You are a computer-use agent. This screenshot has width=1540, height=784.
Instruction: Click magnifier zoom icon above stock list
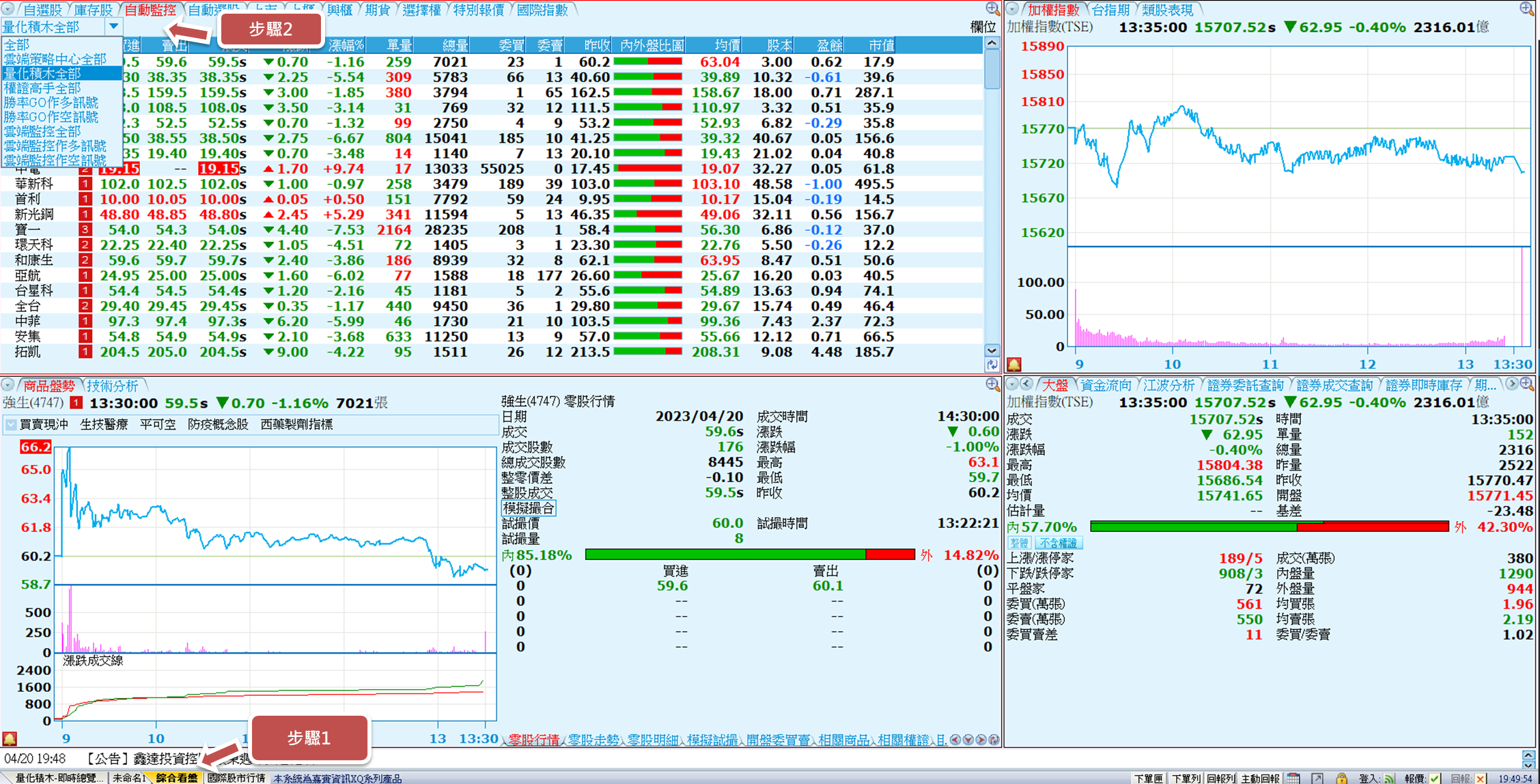pyautogui.click(x=992, y=9)
